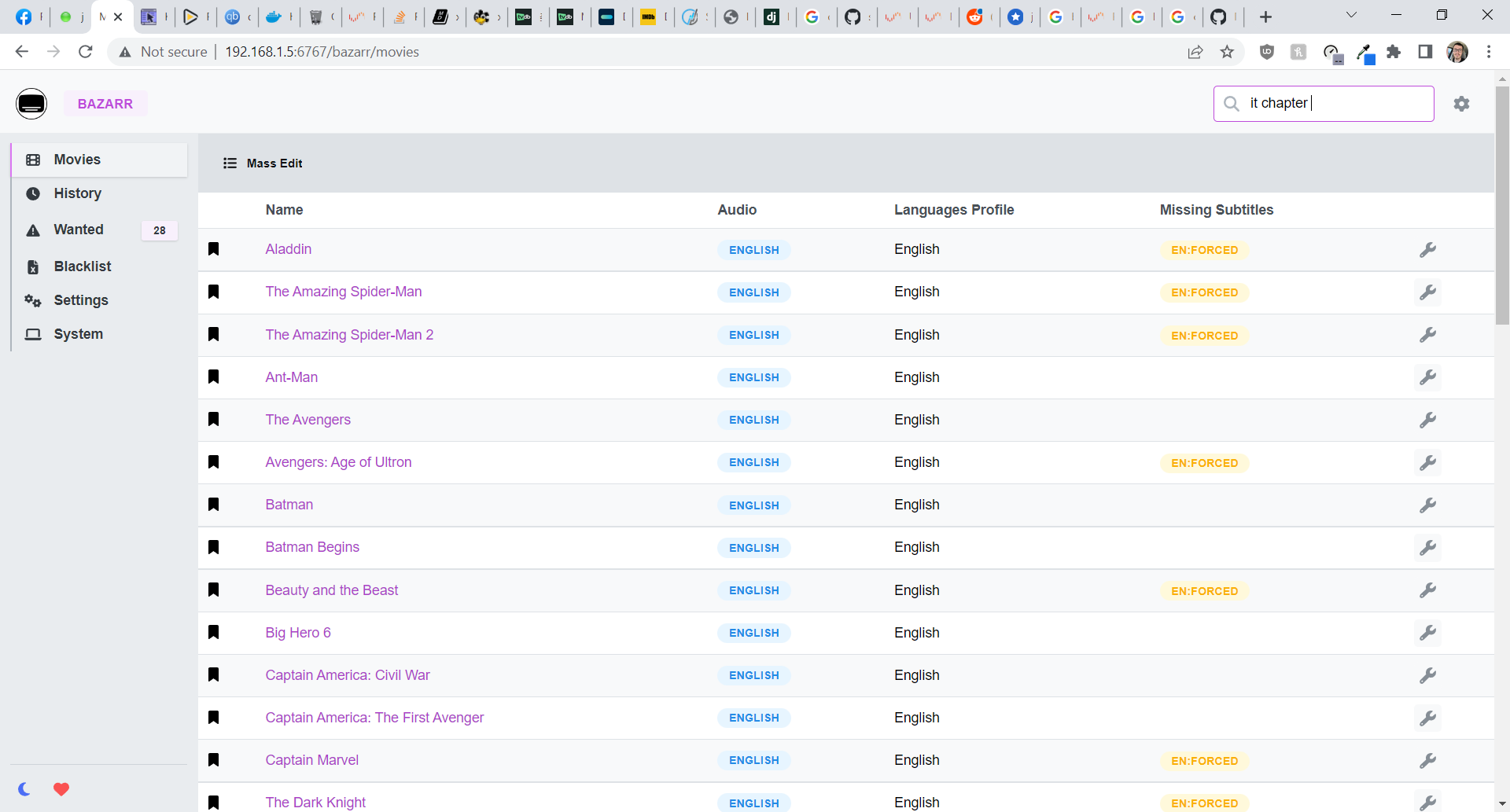Viewport: 1510px width, 812px height.
Task: Open The Amazing Spider-Man 2 movie page
Action: (x=349, y=334)
